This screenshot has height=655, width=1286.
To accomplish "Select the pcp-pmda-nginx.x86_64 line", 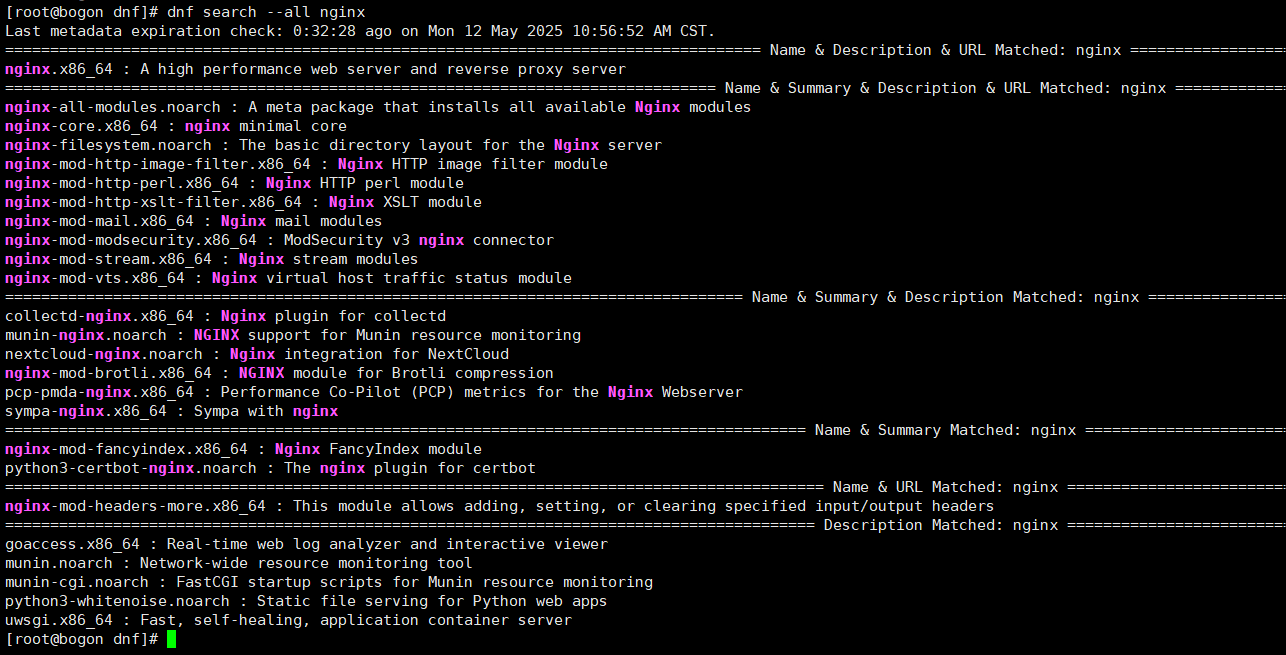I will pos(374,392).
